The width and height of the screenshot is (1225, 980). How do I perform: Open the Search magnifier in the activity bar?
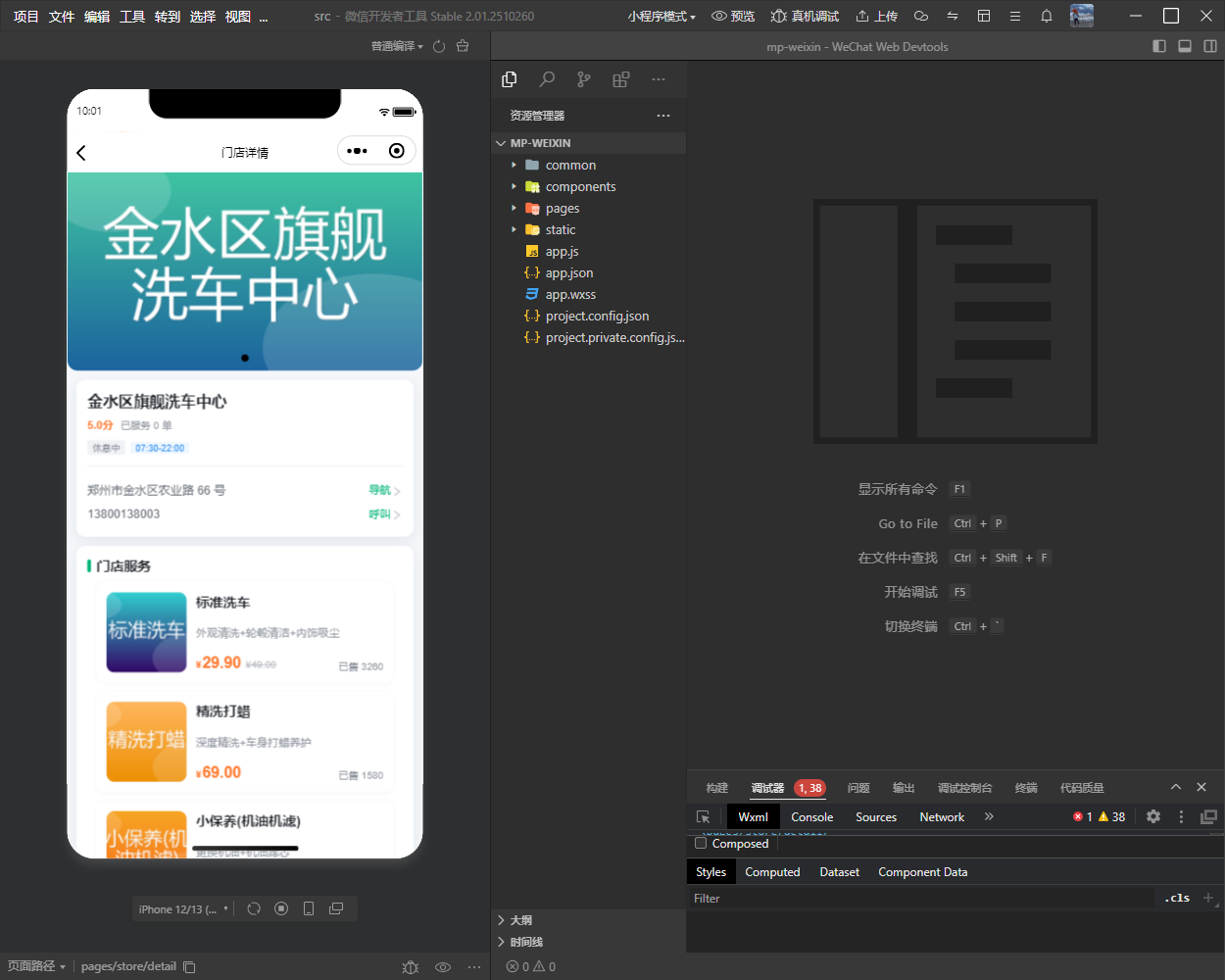(546, 79)
